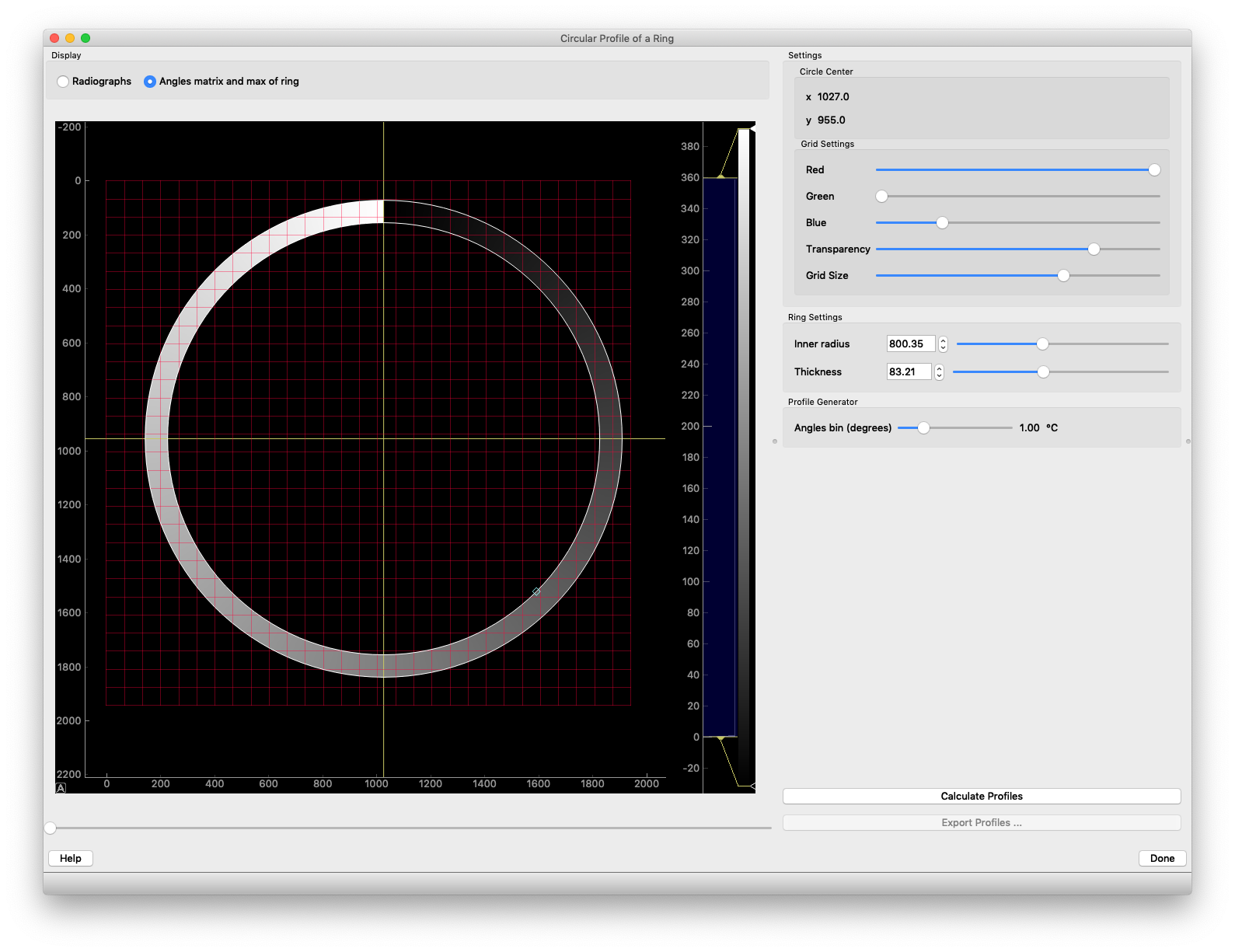Click the macOS green zoom window button
The height and width of the screenshot is (952, 1235).
pyautogui.click(x=85, y=38)
